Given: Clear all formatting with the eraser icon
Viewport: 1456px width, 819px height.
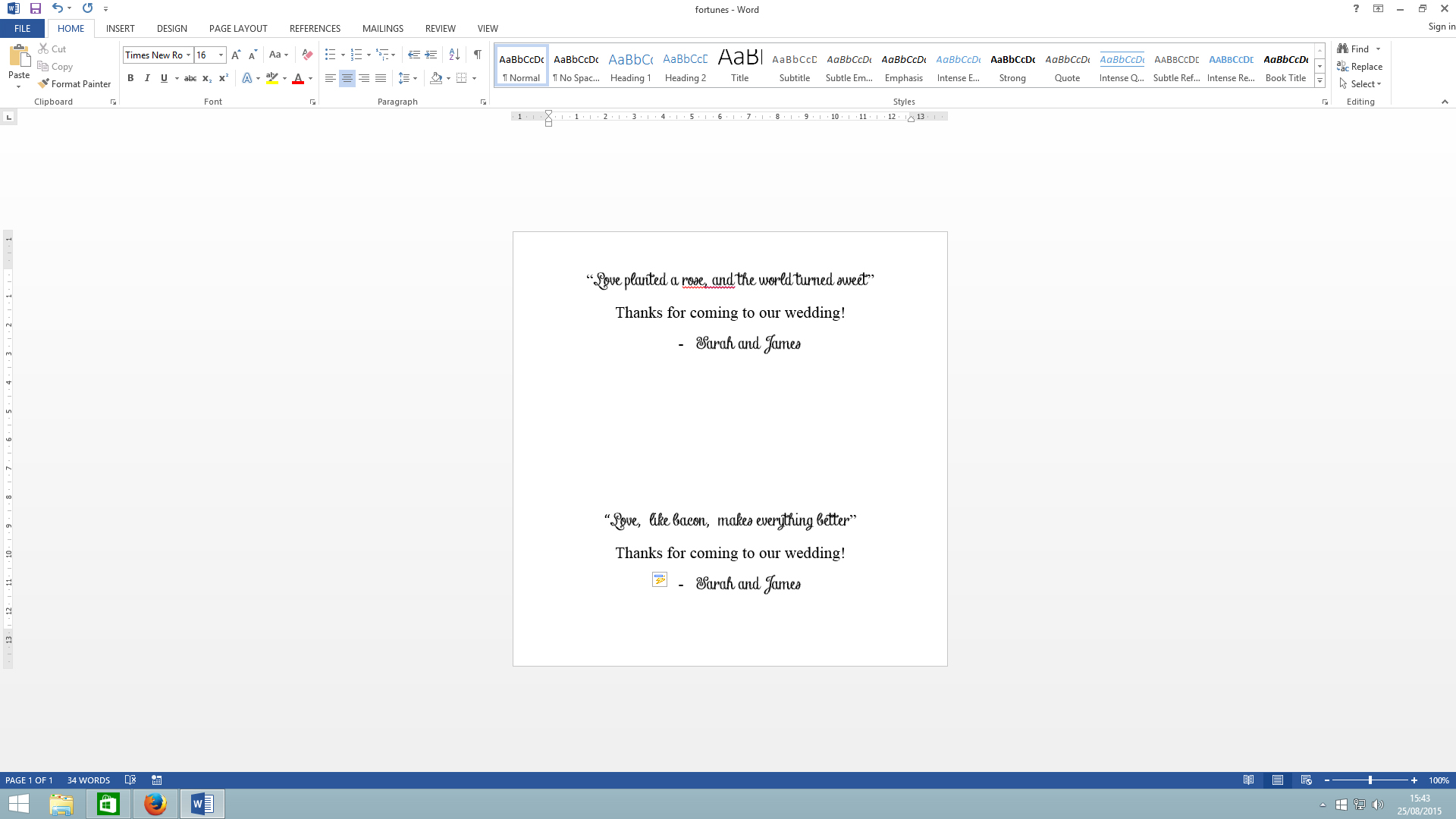Looking at the screenshot, I should (x=307, y=55).
